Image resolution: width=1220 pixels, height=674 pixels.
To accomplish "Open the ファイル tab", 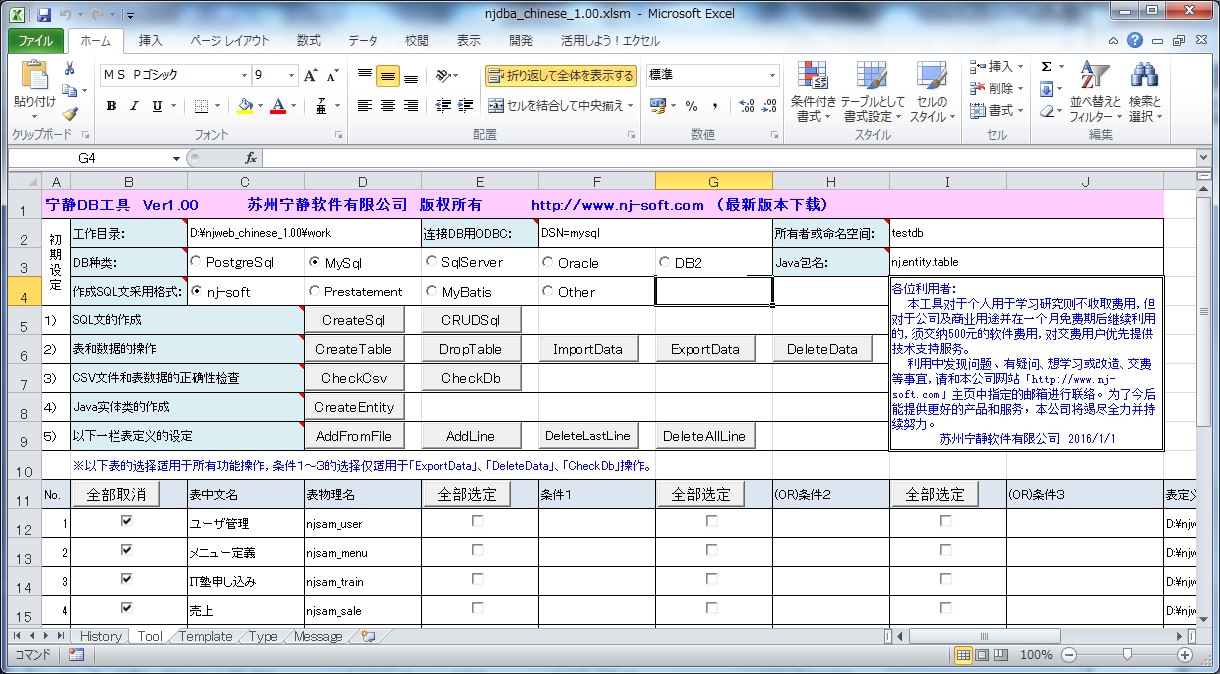I will tap(37, 41).
